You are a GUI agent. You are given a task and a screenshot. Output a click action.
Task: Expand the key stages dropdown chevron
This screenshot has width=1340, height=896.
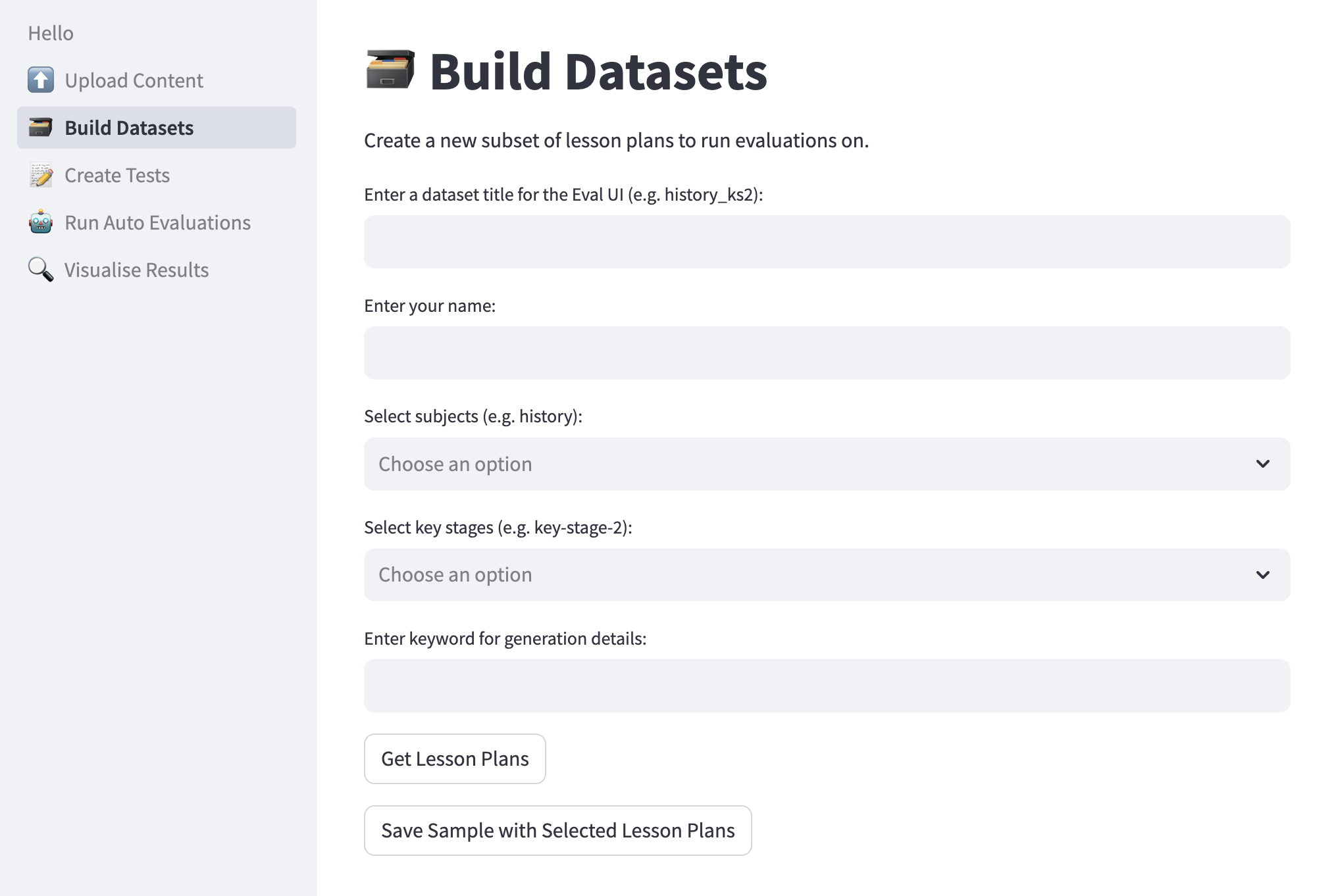coord(1262,575)
